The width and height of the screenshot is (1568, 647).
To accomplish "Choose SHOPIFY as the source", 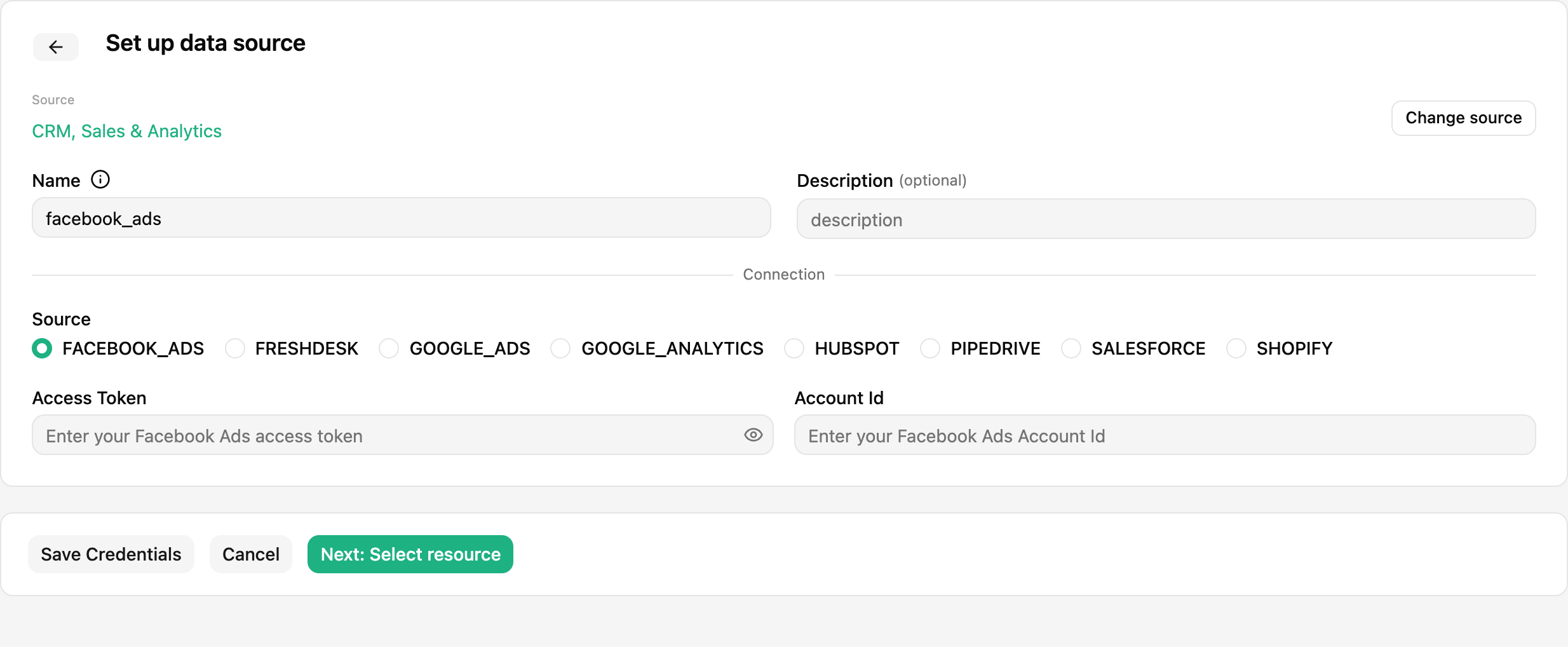I will point(1236,348).
